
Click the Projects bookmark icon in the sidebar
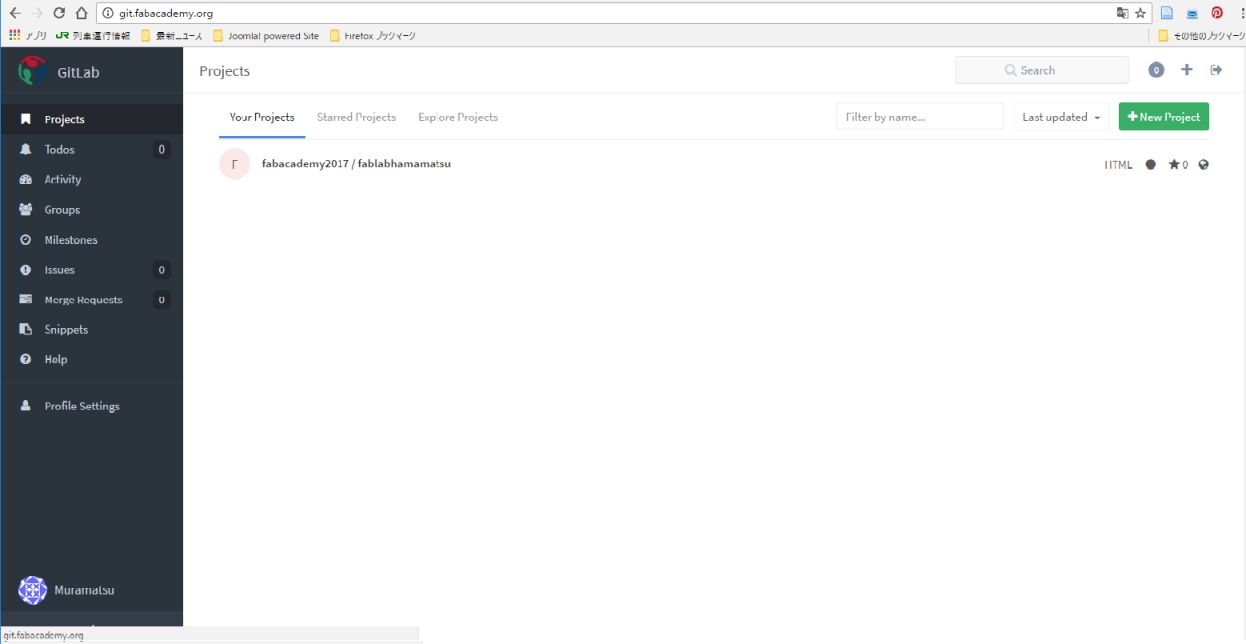[x=26, y=119]
